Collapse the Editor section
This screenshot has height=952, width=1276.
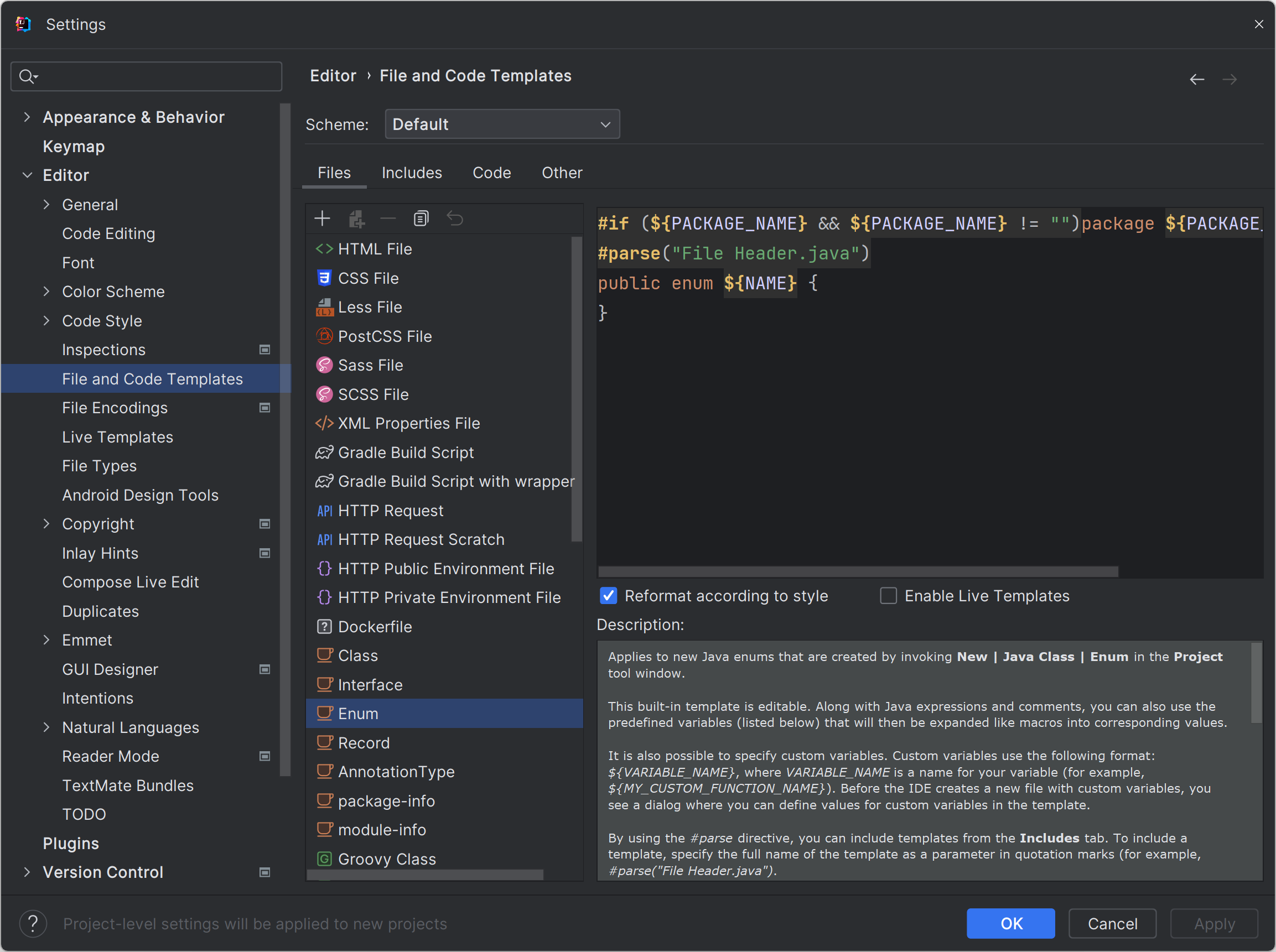click(27, 175)
